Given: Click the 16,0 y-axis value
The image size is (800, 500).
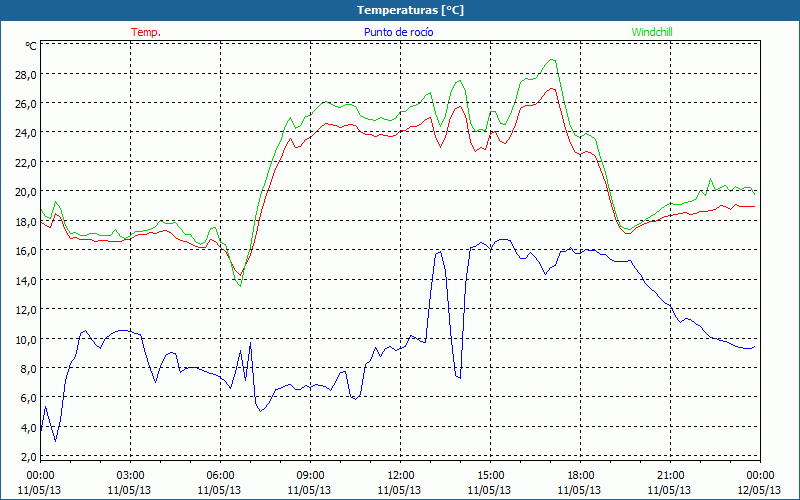Looking at the screenshot, I should pyautogui.click(x=26, y=251).
